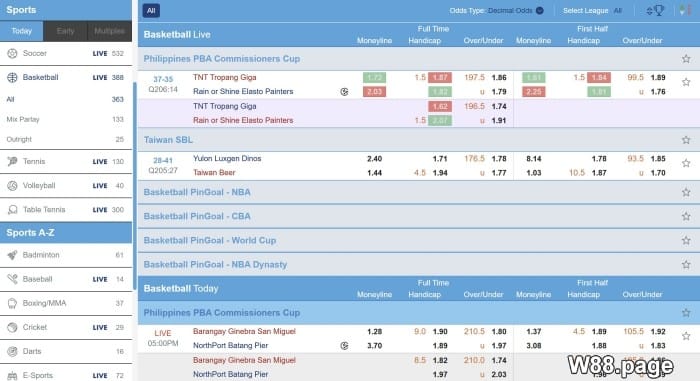Open the Soccer sport icon
Viewport: 700px width, 381px height.
(12, 54)
